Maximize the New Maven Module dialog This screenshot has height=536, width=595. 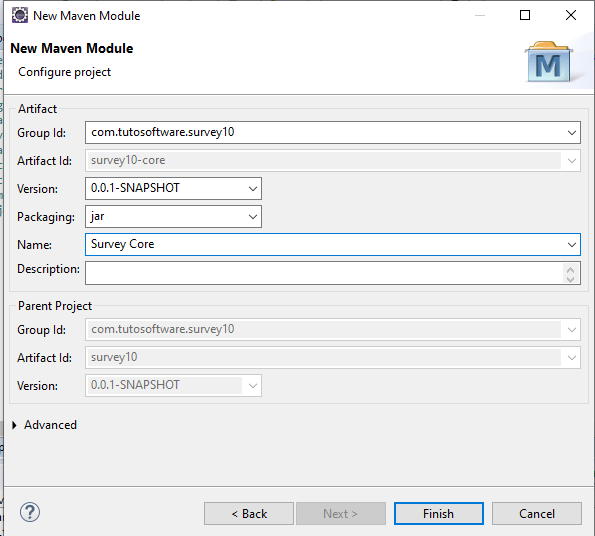click(525, 15)
